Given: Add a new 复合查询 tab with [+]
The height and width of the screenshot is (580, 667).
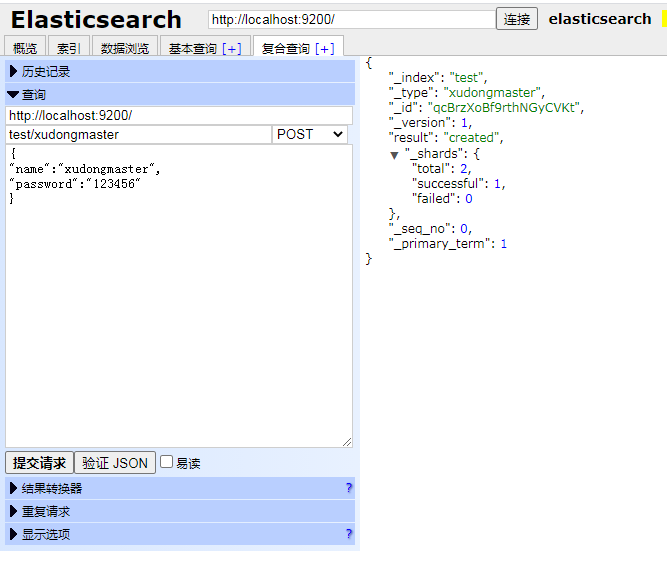Looking at the screenshot, I should (x=325, y=49).
